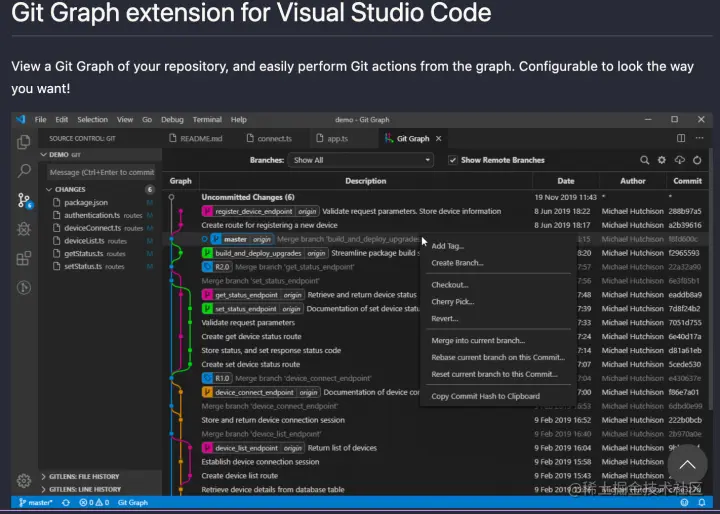Open deviceList.ts in changes list

pos(100,241)
